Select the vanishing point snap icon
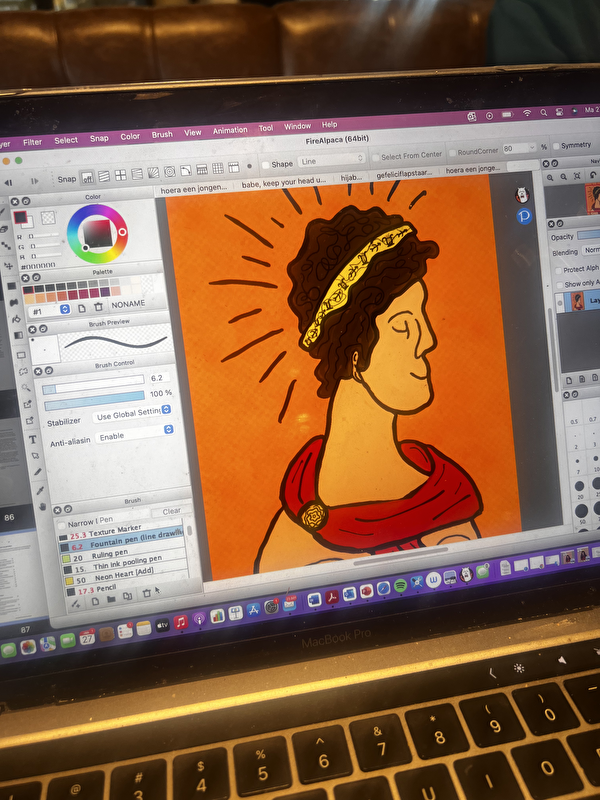Viewport: 600px width, 800px height. click(x=137, y=174)
